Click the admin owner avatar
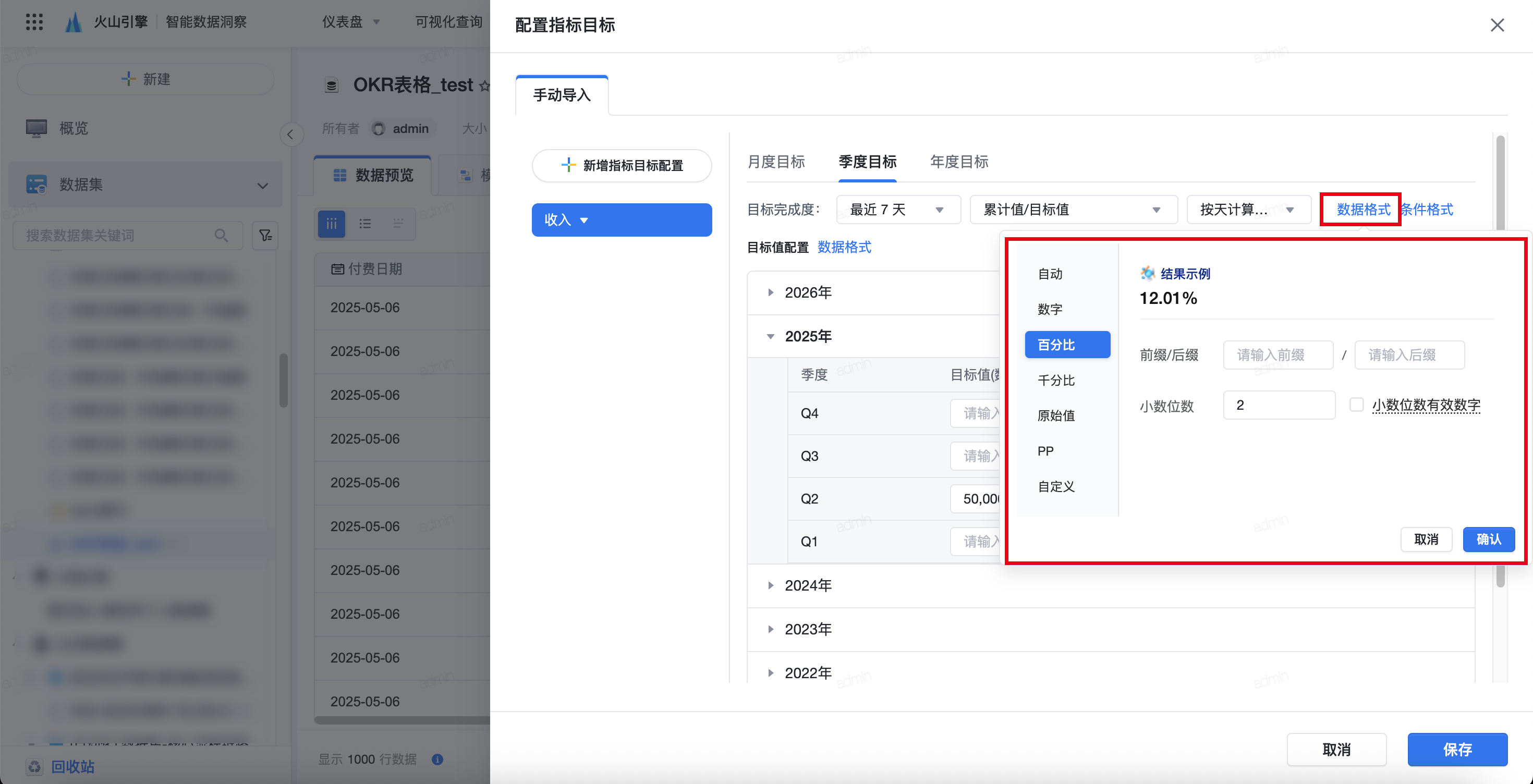This screenshot has height=784, width=1533. click(379, 128)
